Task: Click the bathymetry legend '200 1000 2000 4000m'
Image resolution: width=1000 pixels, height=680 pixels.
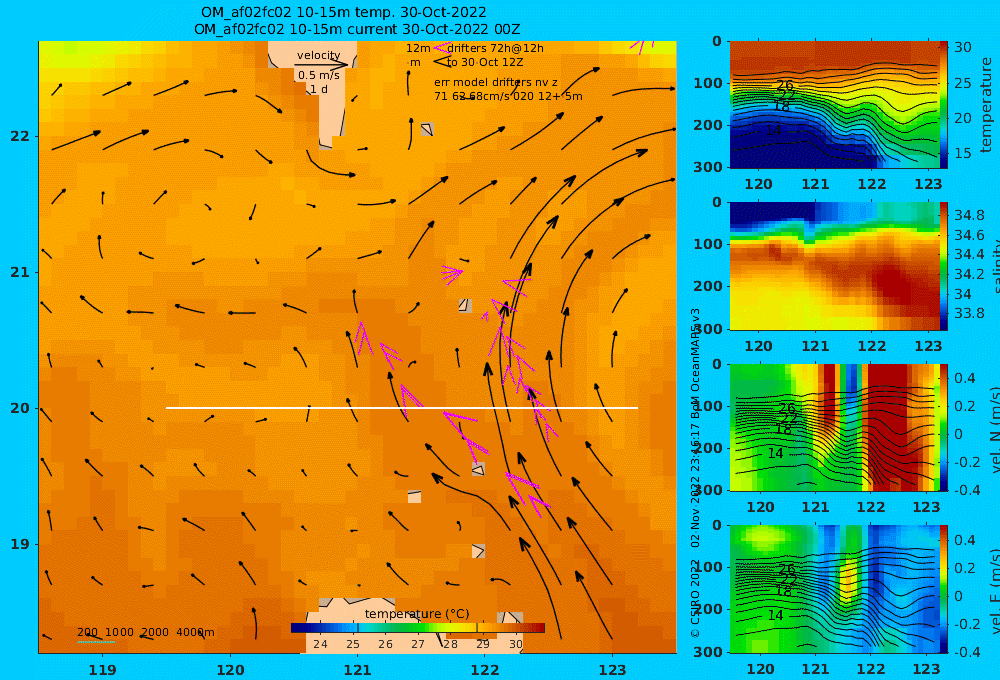Action: pyautogui.click(x=145, y=632)
